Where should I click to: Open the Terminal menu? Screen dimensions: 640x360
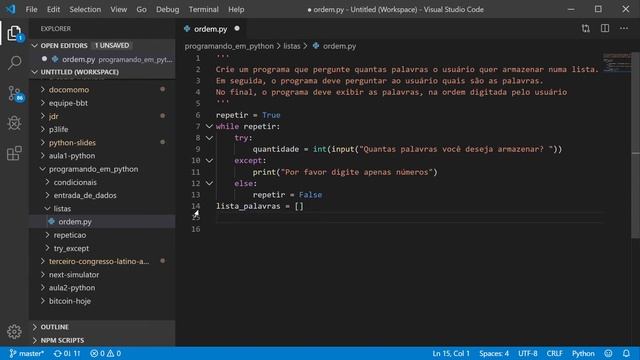click(x=203, y=9)
